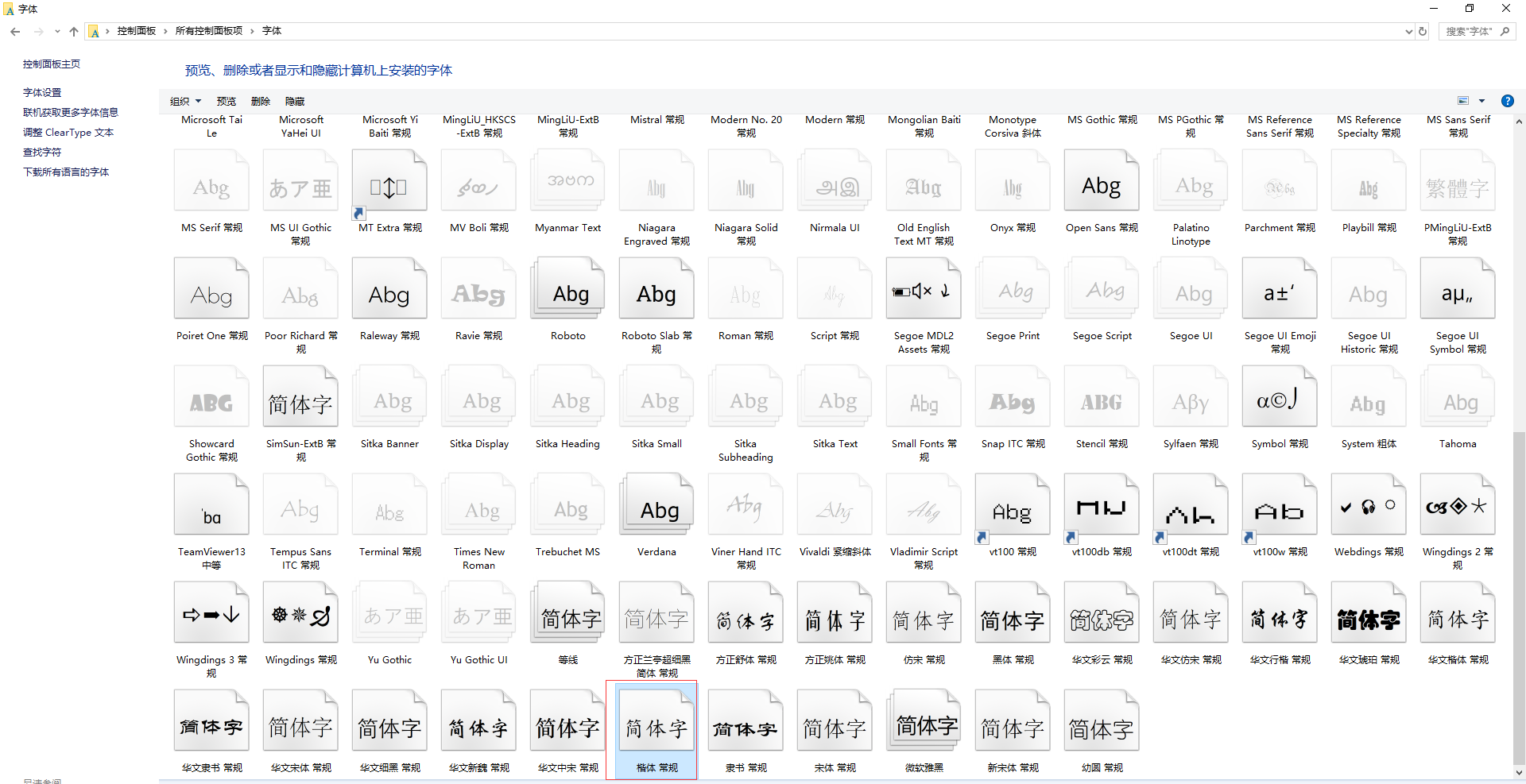
Task: Go up one folder level
Action: [74, 32]
